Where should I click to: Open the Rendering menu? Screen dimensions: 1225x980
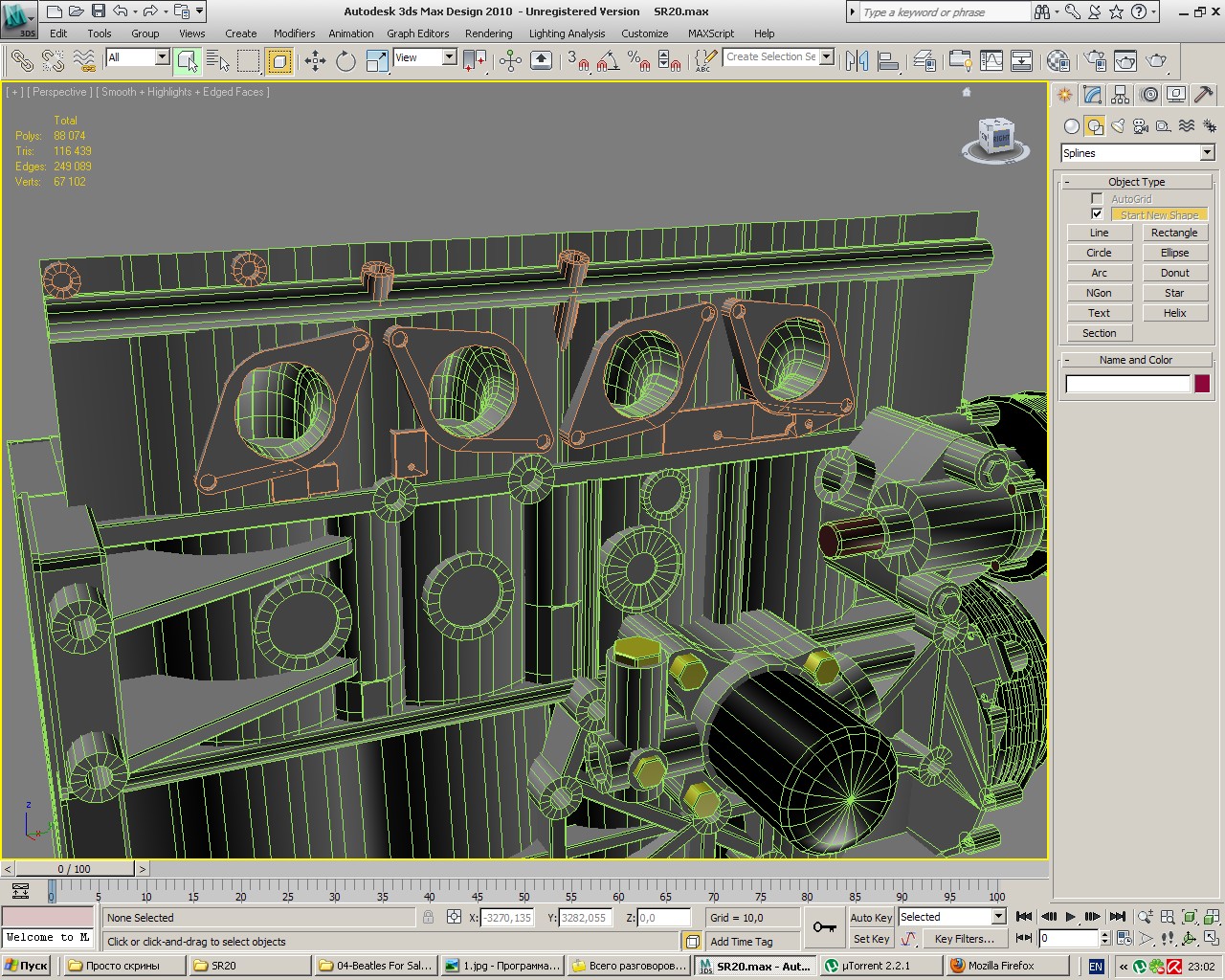click(x=488, y=33)
